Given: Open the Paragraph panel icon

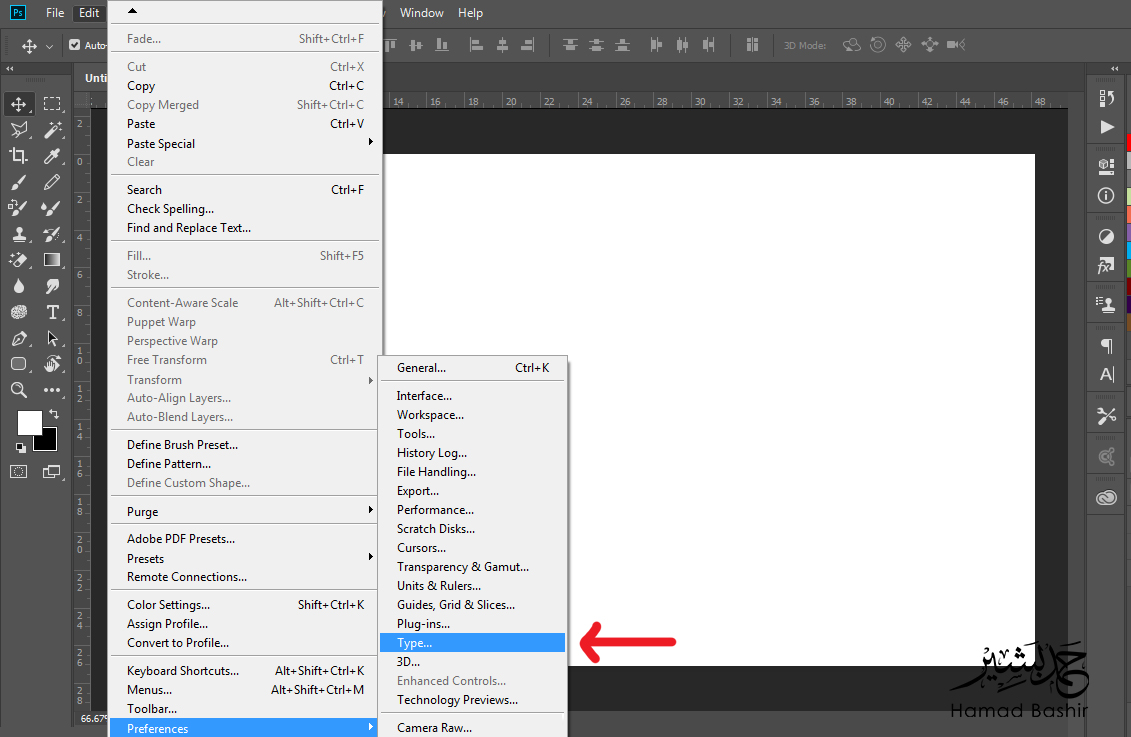Looking at the screenshot, I should [x=1106, y=346].
